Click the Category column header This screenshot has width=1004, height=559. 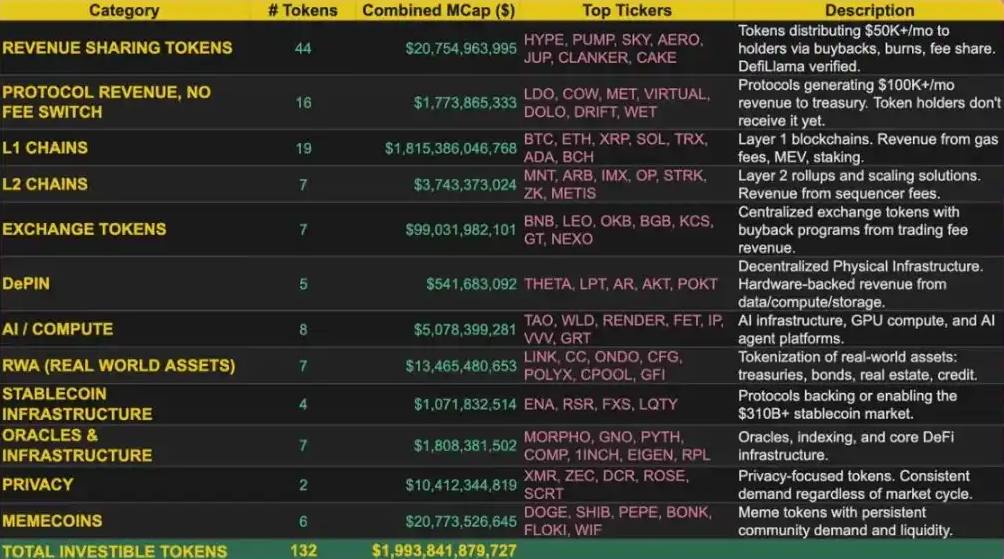(x=124, y=10)
